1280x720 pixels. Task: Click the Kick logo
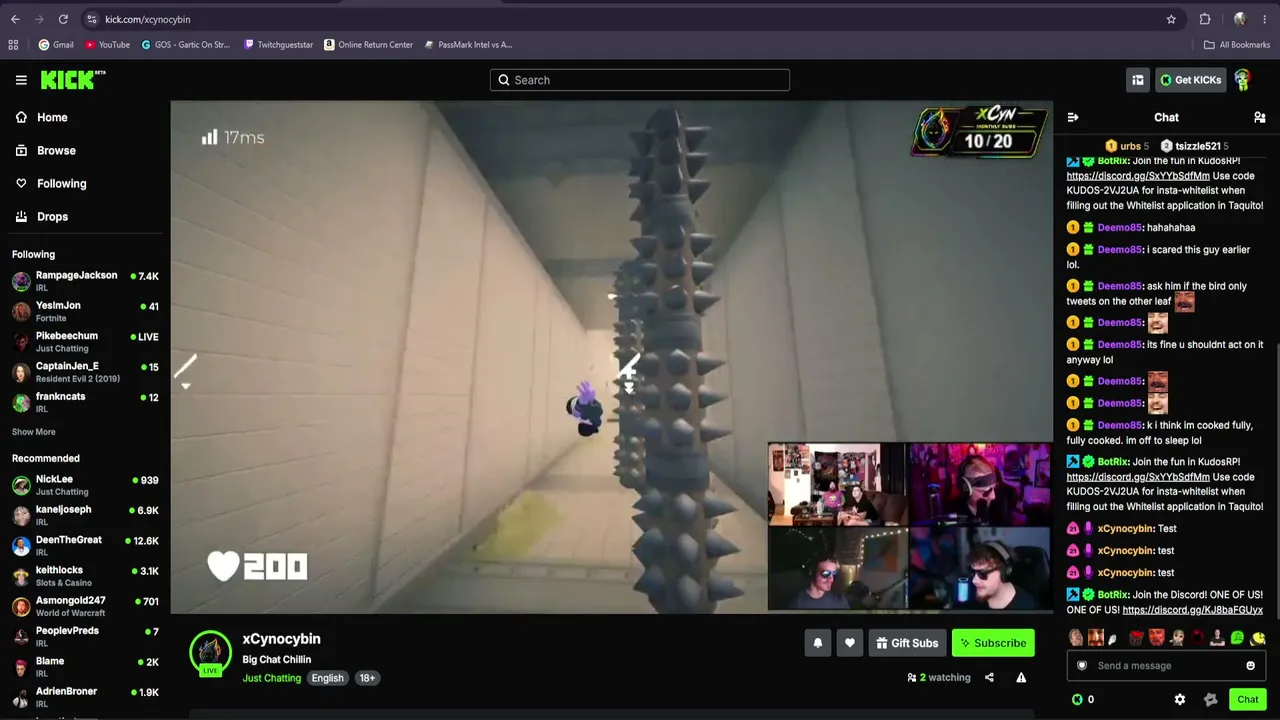(72, 80)
